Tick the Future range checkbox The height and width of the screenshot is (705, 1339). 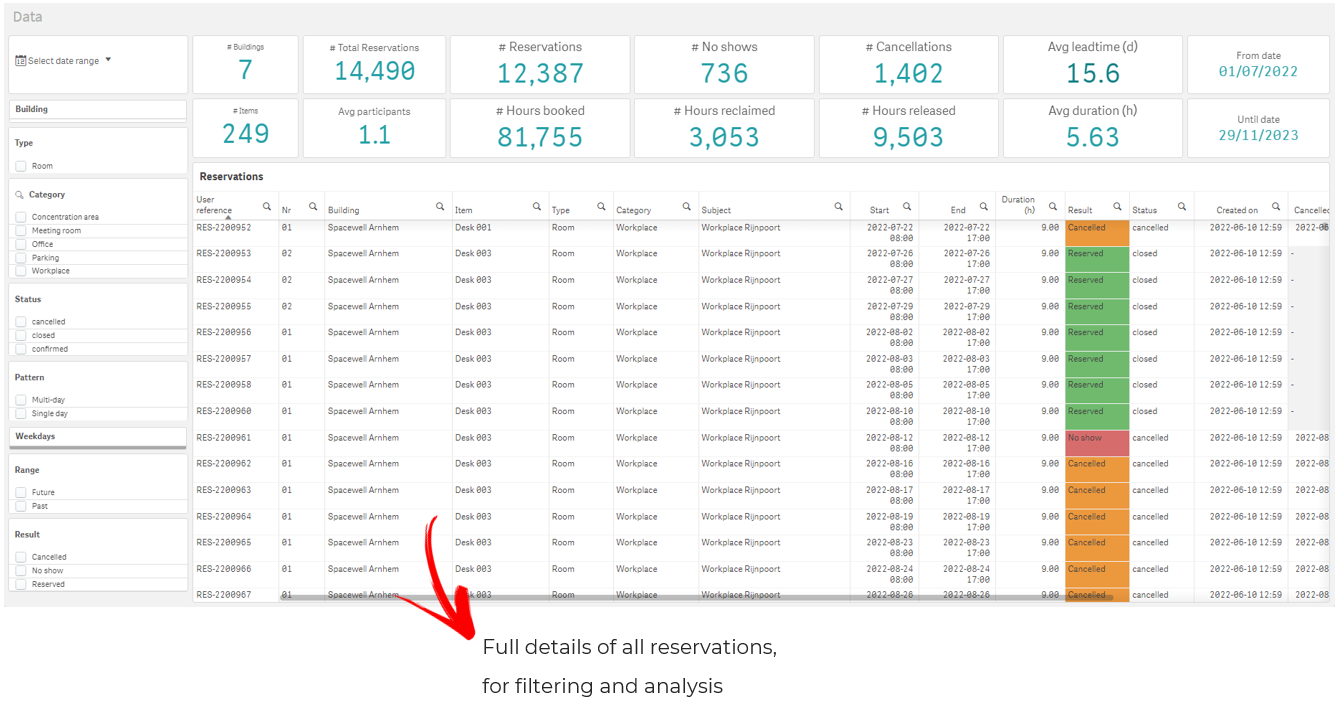[x=20, y=492]
